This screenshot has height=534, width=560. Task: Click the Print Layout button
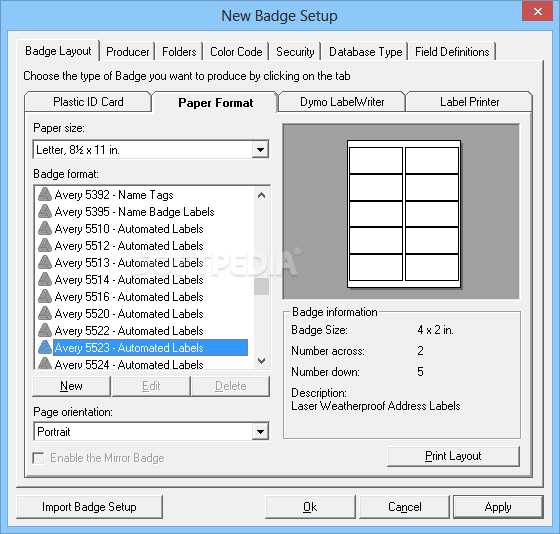pos(453,456)
